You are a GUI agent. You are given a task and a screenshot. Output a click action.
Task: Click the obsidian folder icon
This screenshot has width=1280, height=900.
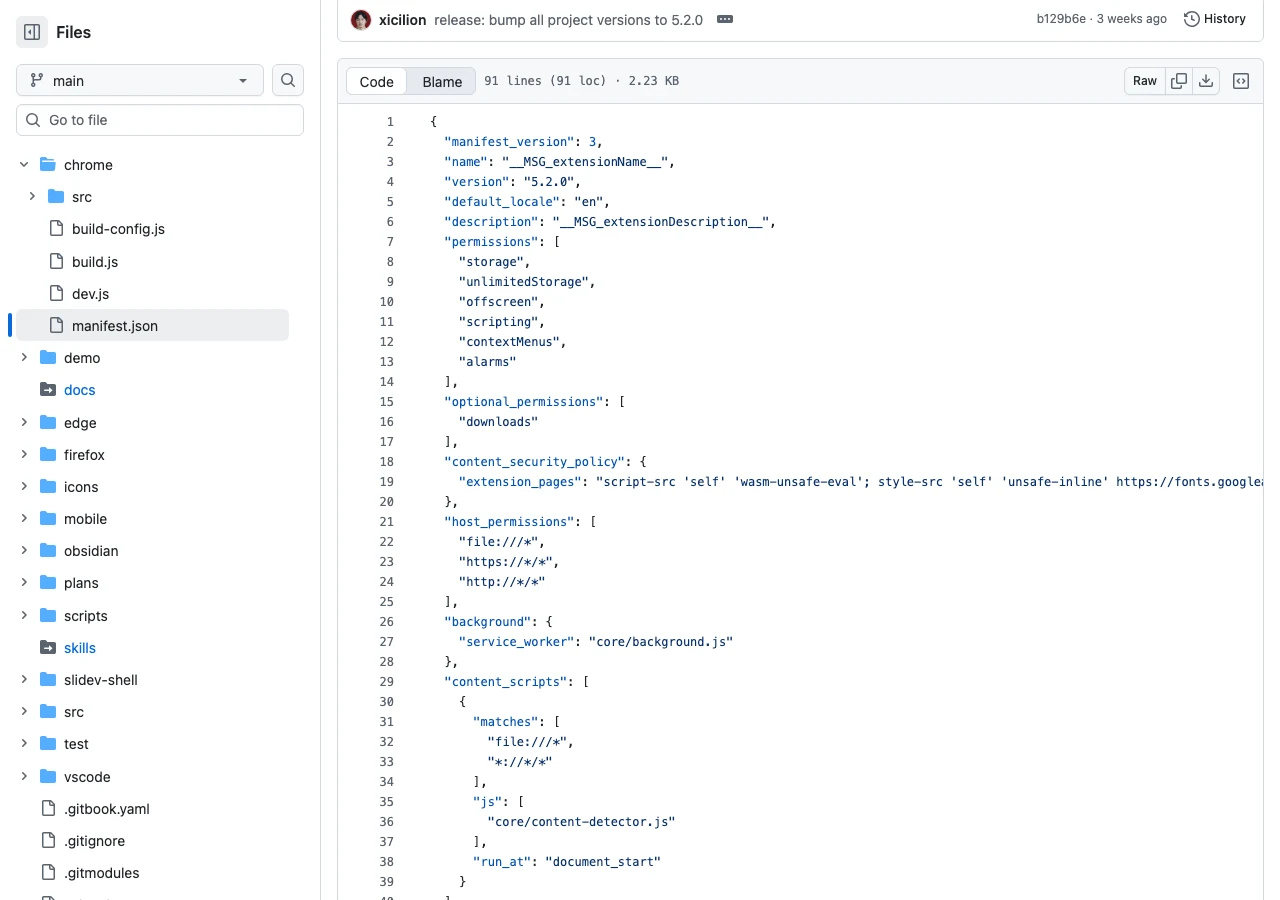pyautogui.click(x=48, y=551)
